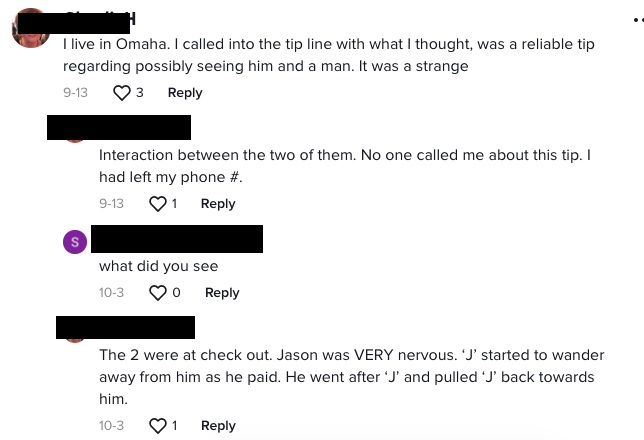
Task: Reply to the 'Jason was VERY nervous' comment
Action: point(218,426)
